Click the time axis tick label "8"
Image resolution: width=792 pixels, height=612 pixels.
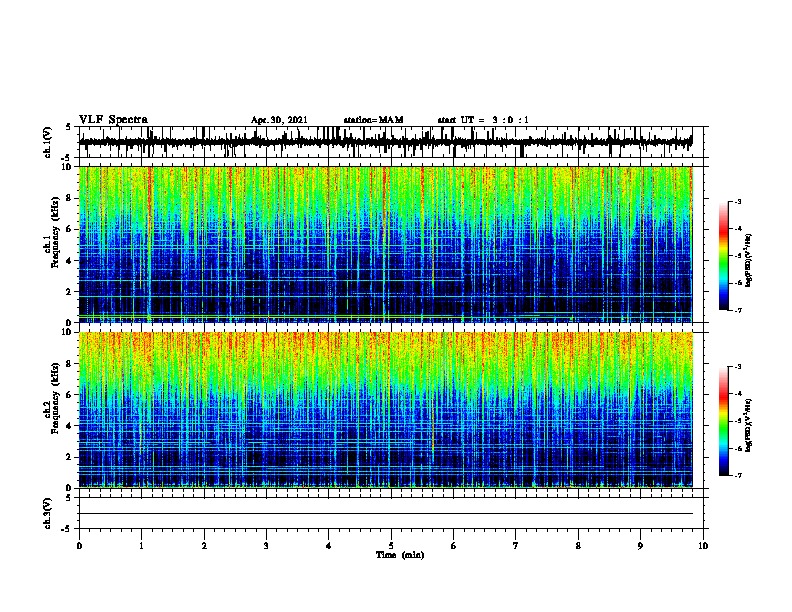click(x=578, y=546)
